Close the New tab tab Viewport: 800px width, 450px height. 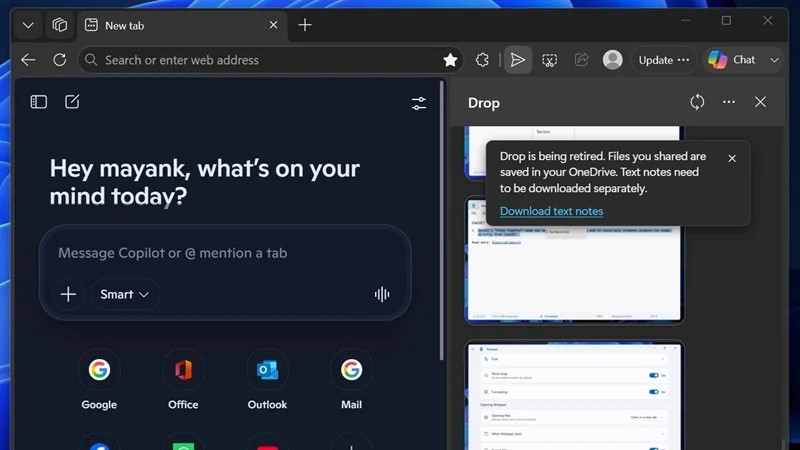pos(273,25)
